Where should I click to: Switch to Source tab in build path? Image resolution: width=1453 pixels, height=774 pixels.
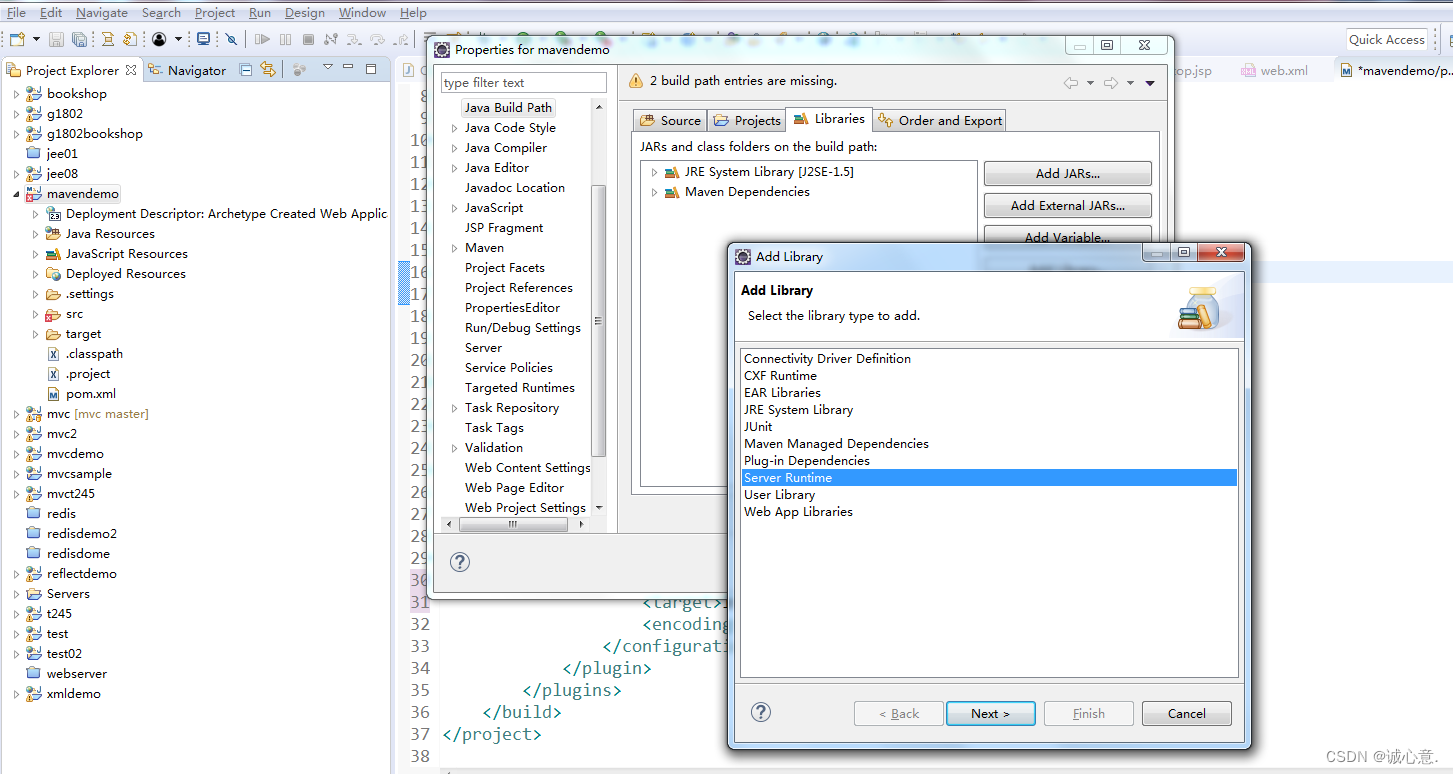tap(670, 120)
